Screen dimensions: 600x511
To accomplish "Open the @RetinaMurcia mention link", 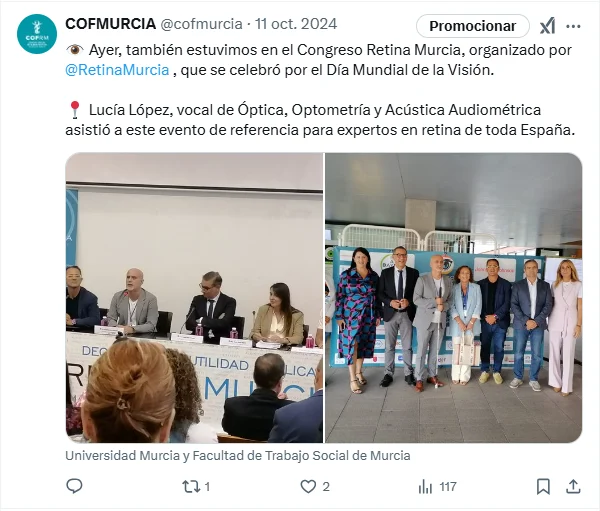I will [x=117, y=70].
